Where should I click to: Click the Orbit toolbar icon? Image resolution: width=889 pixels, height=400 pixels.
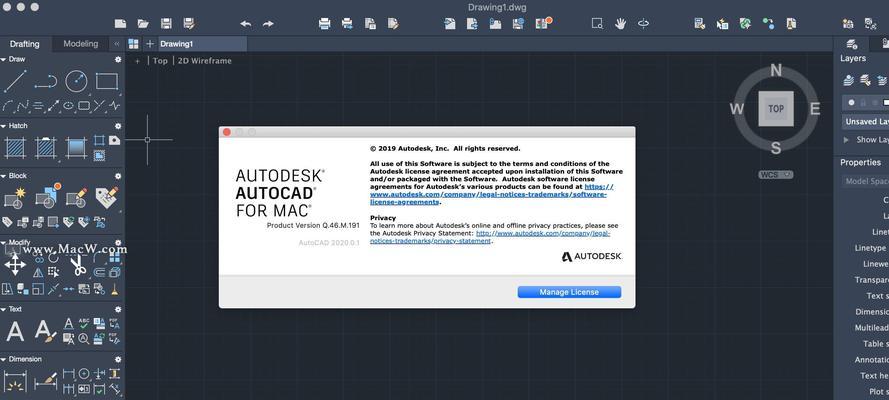pos(644,24)
